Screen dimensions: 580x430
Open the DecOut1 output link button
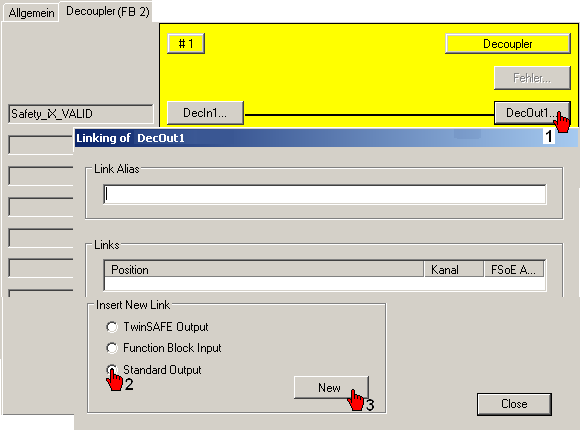point(532,112)
